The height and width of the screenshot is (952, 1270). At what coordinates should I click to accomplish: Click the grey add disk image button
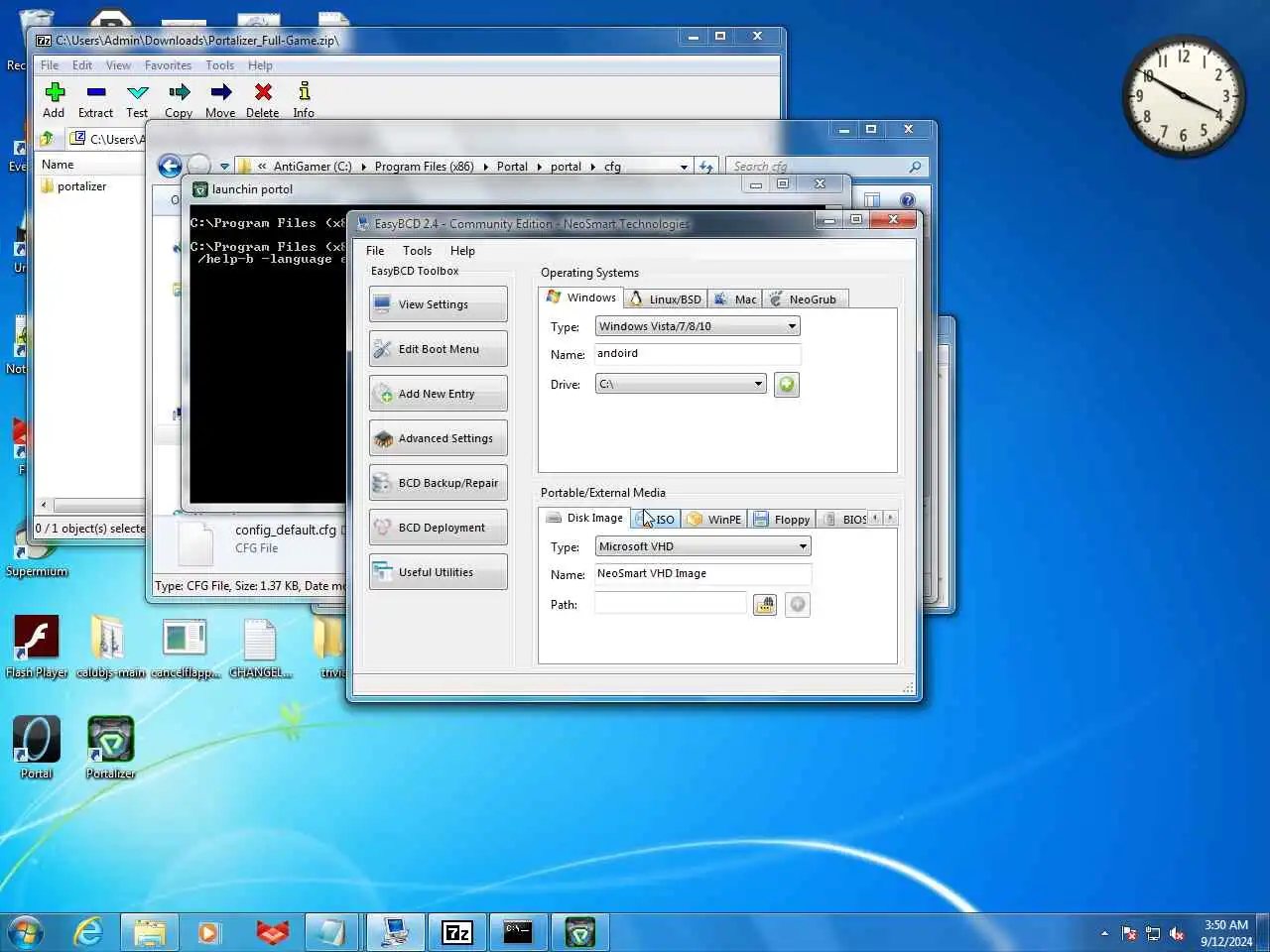pos(798,605)
